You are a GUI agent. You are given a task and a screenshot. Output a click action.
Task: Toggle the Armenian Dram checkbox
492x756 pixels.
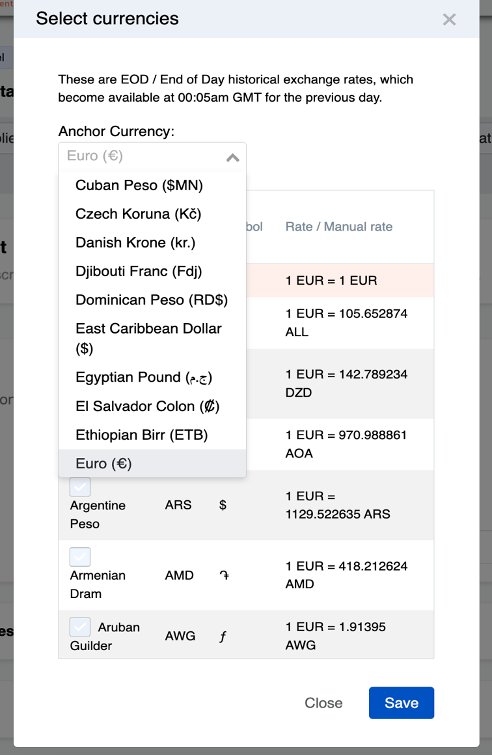click(x=80, y=557)
